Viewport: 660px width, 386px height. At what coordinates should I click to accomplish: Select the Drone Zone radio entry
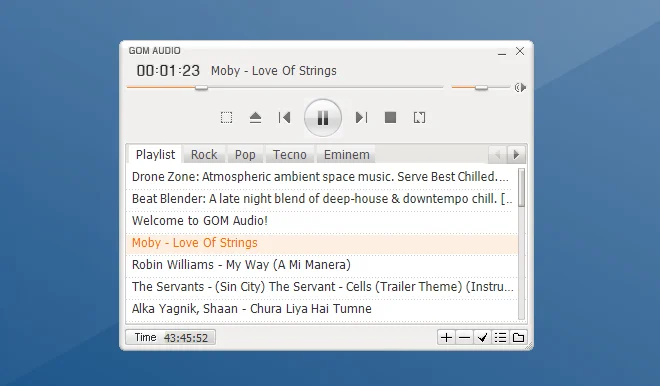(x=322, y=177)
